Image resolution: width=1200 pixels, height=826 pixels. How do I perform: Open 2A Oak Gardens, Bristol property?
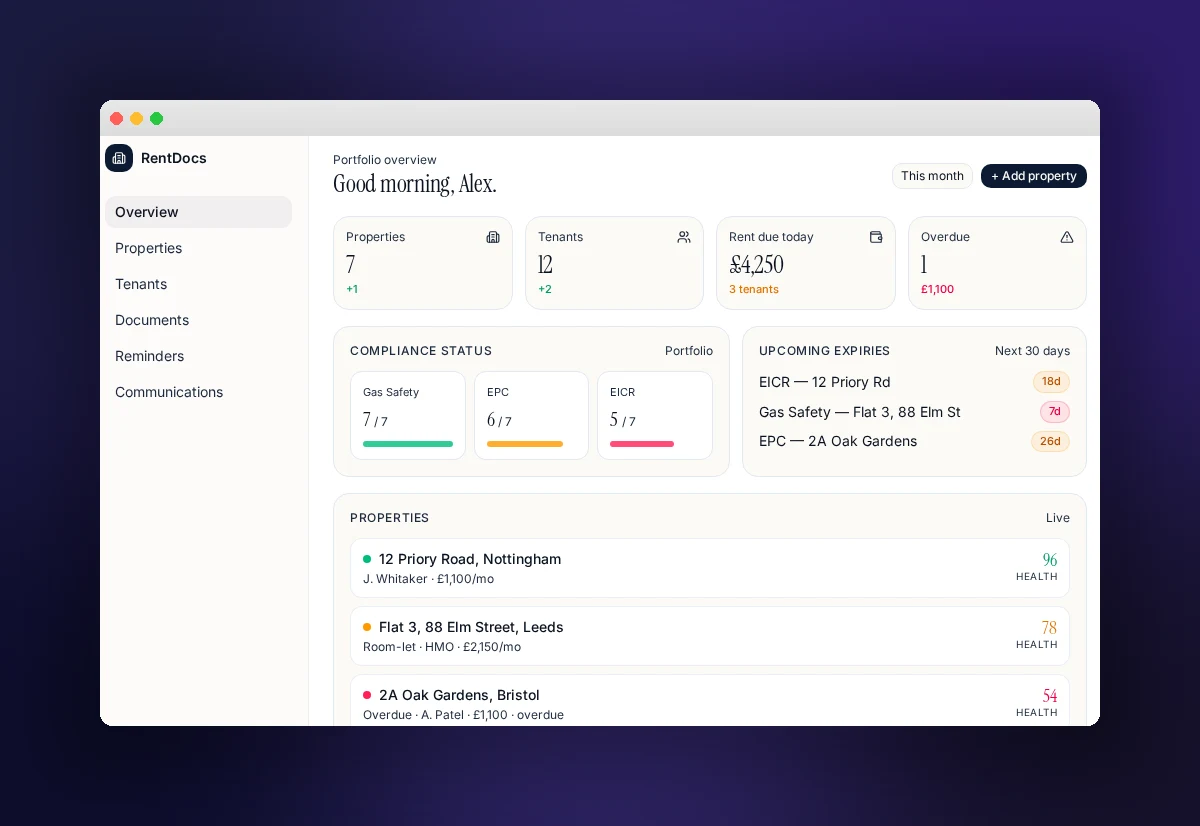(x=710, y=700)
